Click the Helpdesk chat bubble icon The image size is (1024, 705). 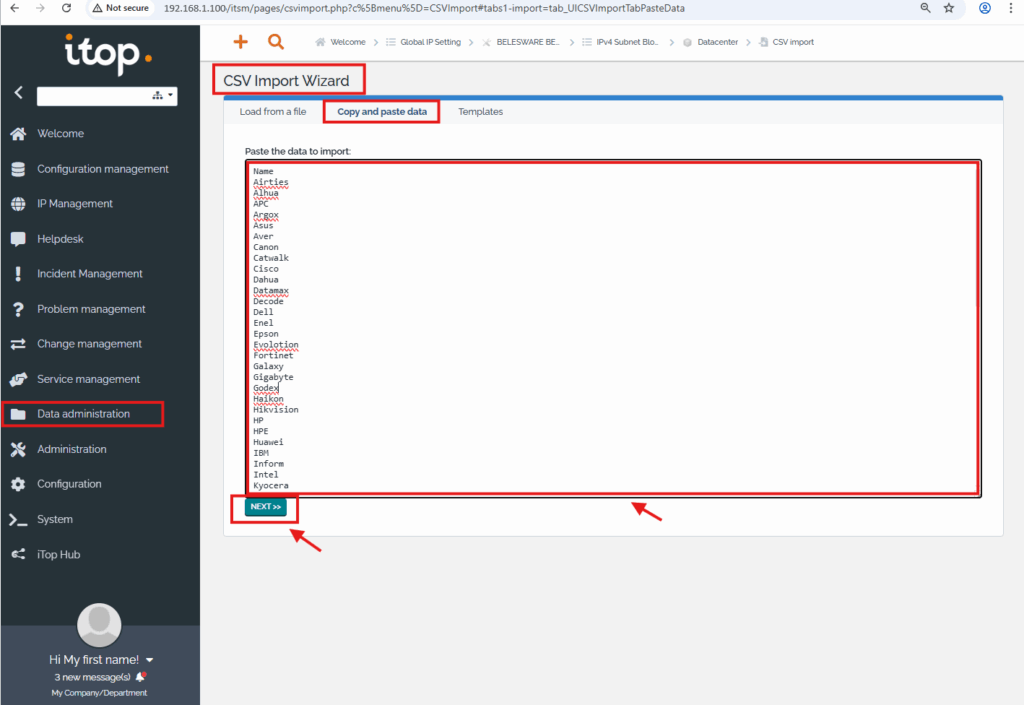coord(18,239)
